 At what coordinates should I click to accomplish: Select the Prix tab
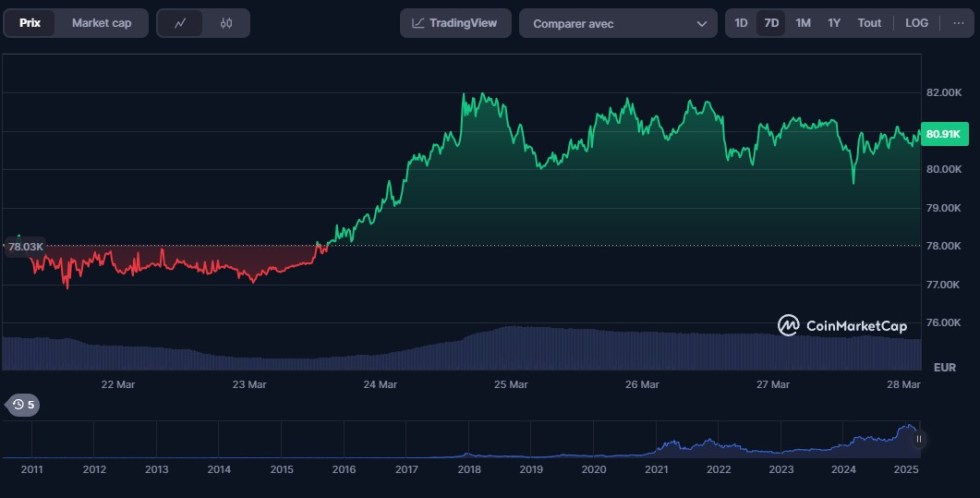click(x=30, y=23)
